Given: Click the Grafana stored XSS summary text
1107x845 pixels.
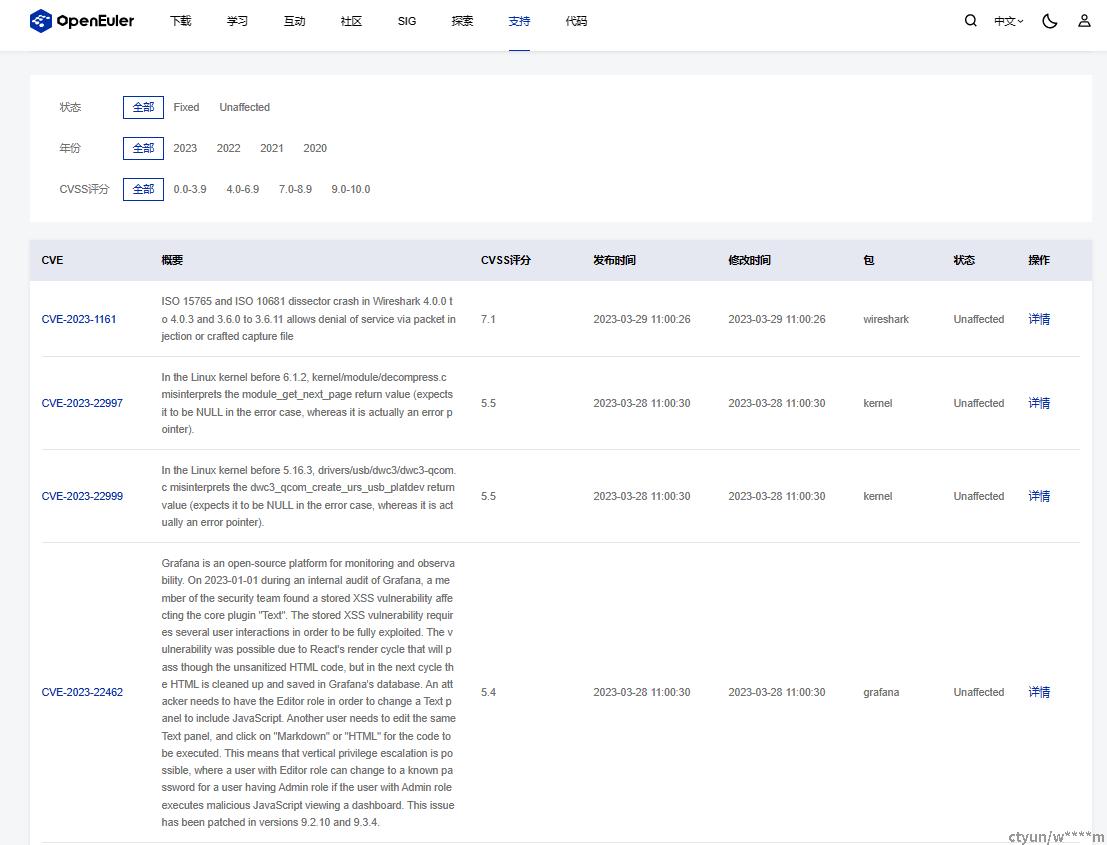Looking at the screenshot, I should click(308, 693).
